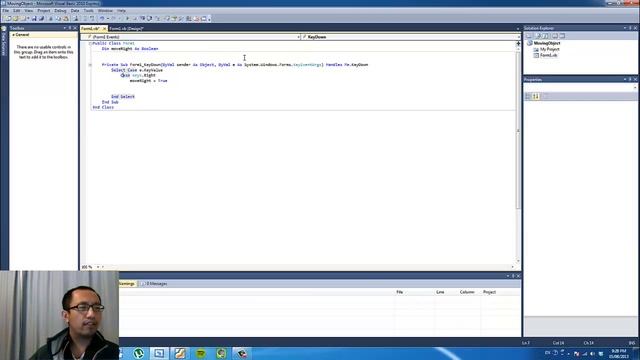
Task: Close the Solution Explorer panel
Action: (636, 28)
